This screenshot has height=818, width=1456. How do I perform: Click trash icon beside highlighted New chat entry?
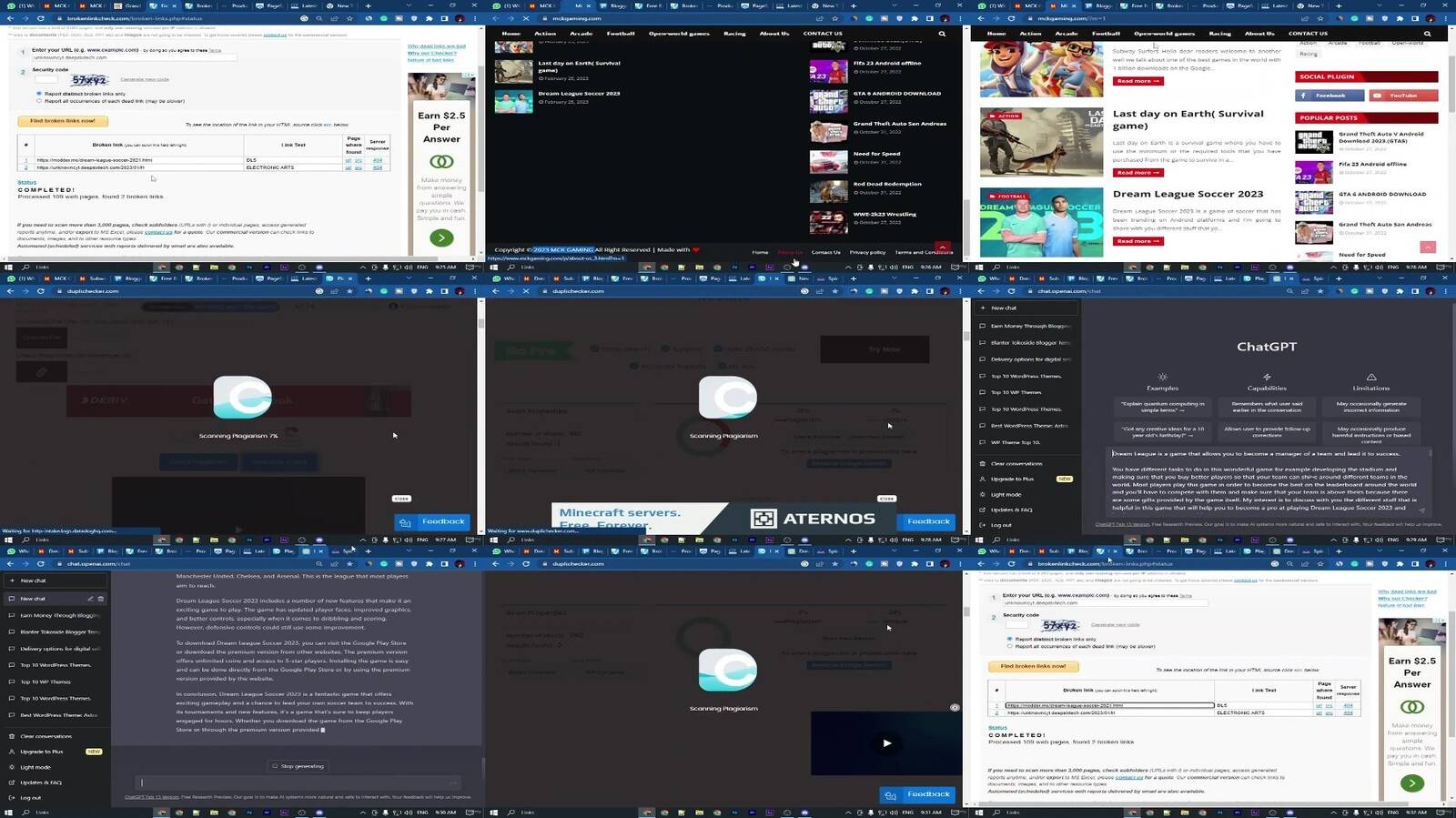click(x=100, y=599)
